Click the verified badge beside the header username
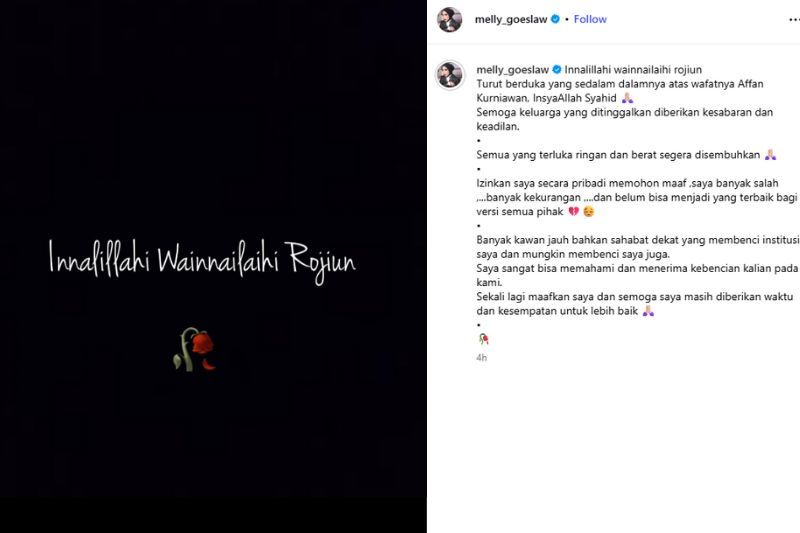The image size is (800, 533). coord(556,19)
